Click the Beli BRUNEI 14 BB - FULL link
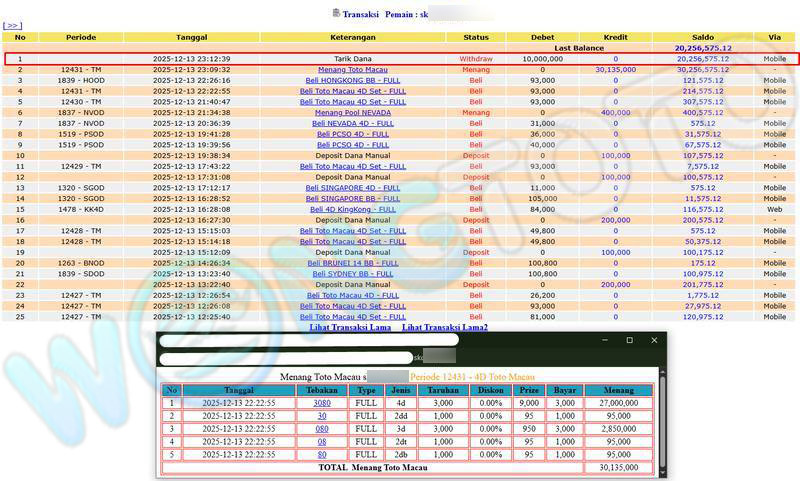This screenshot has height=481, width=800. point(353,263)
